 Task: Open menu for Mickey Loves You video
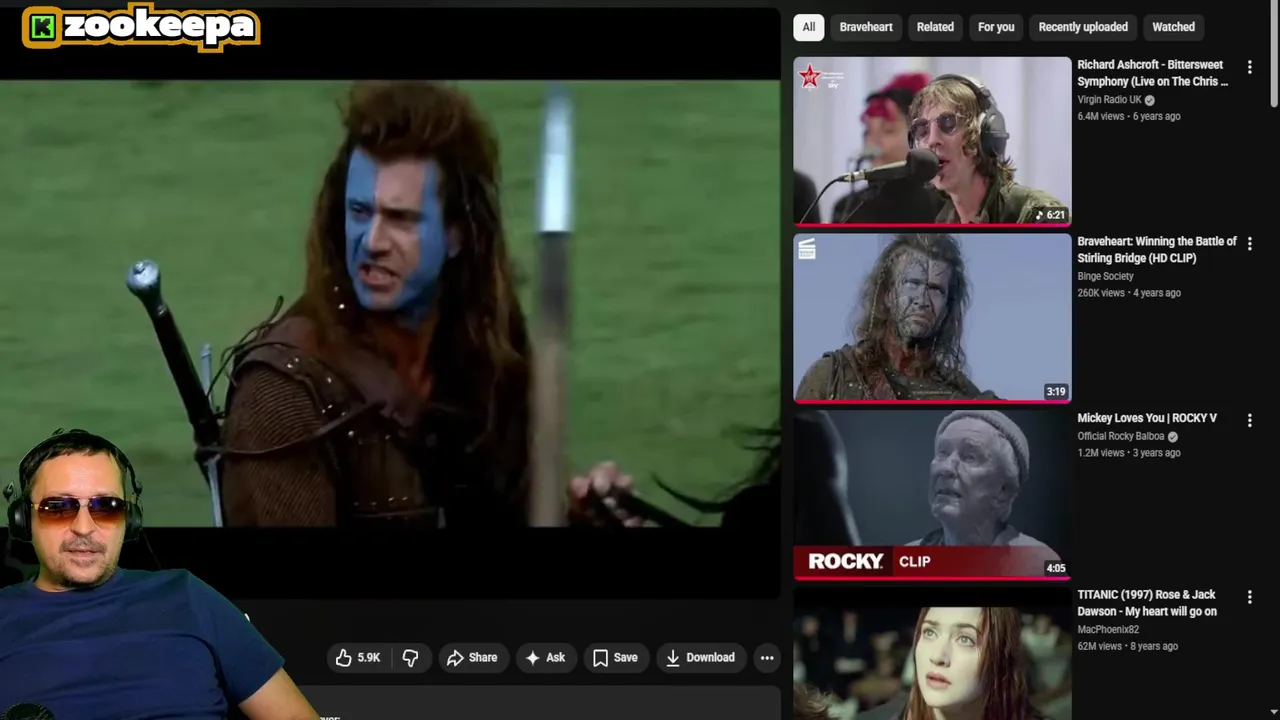[1249, 421]
